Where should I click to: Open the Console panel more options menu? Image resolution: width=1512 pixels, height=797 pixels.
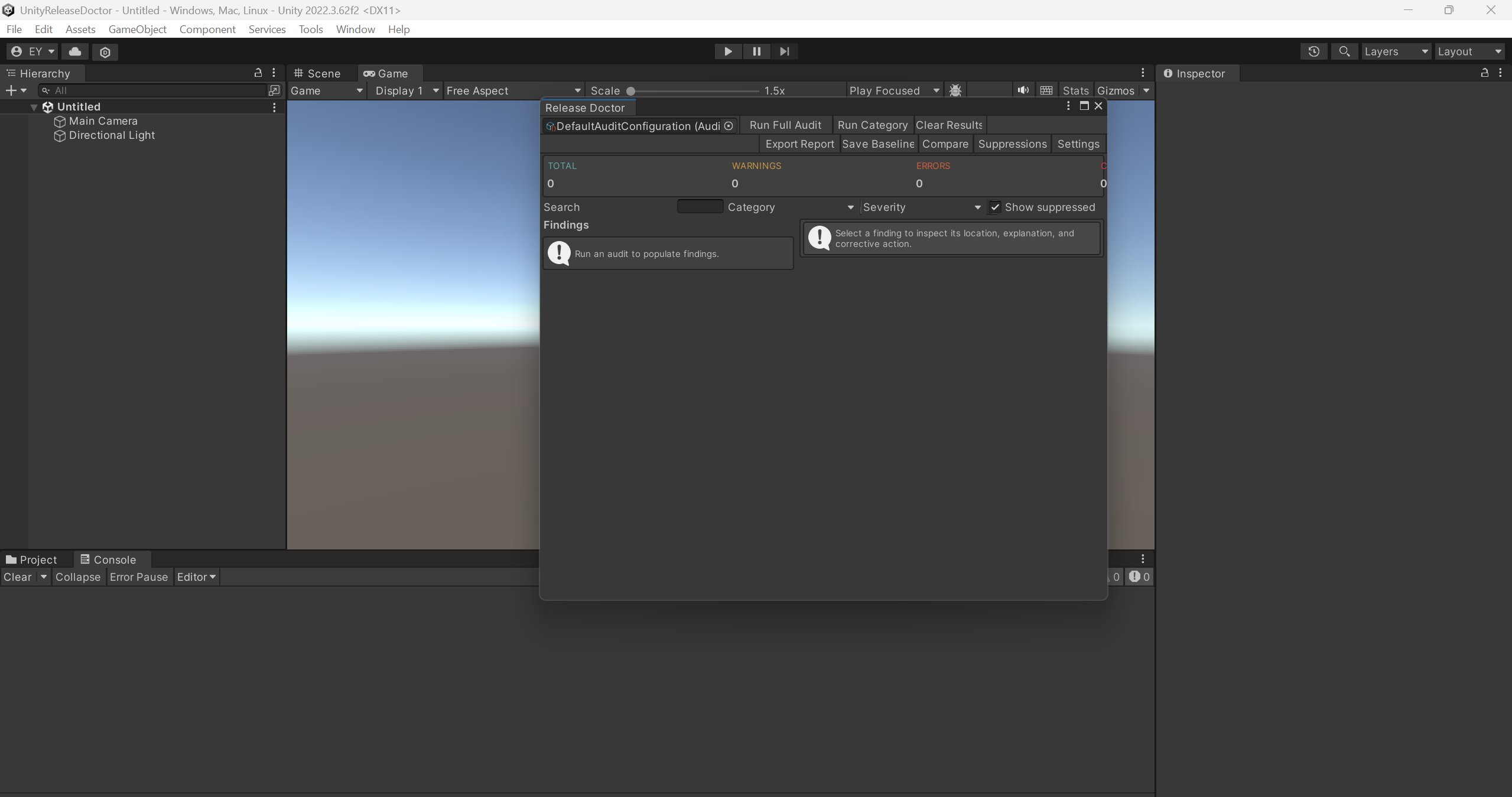pos(1143,559)
